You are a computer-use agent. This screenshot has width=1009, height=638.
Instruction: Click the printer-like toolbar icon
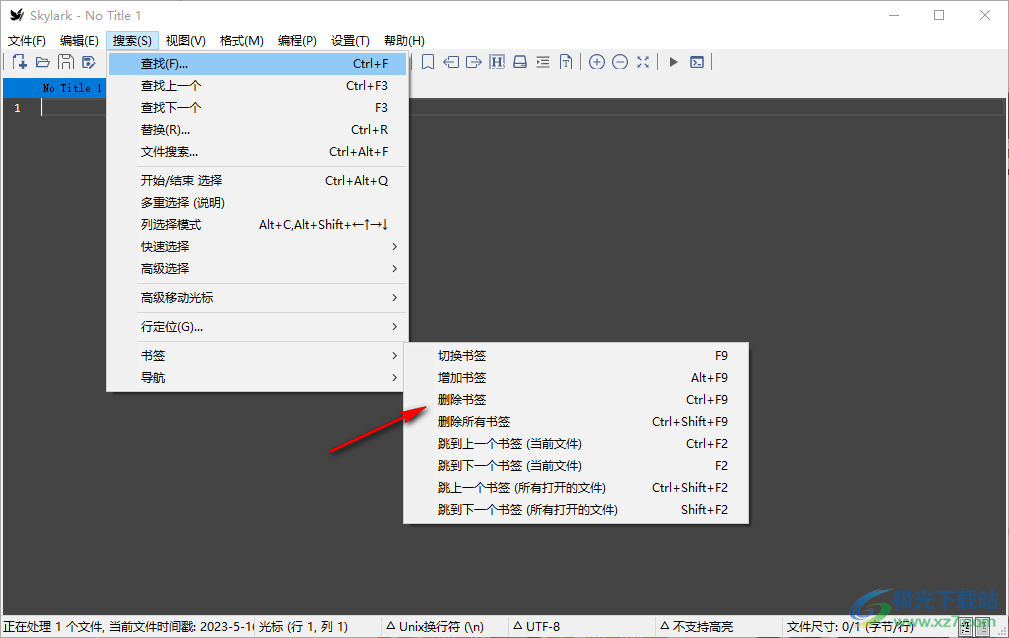(x=520, y=62)
